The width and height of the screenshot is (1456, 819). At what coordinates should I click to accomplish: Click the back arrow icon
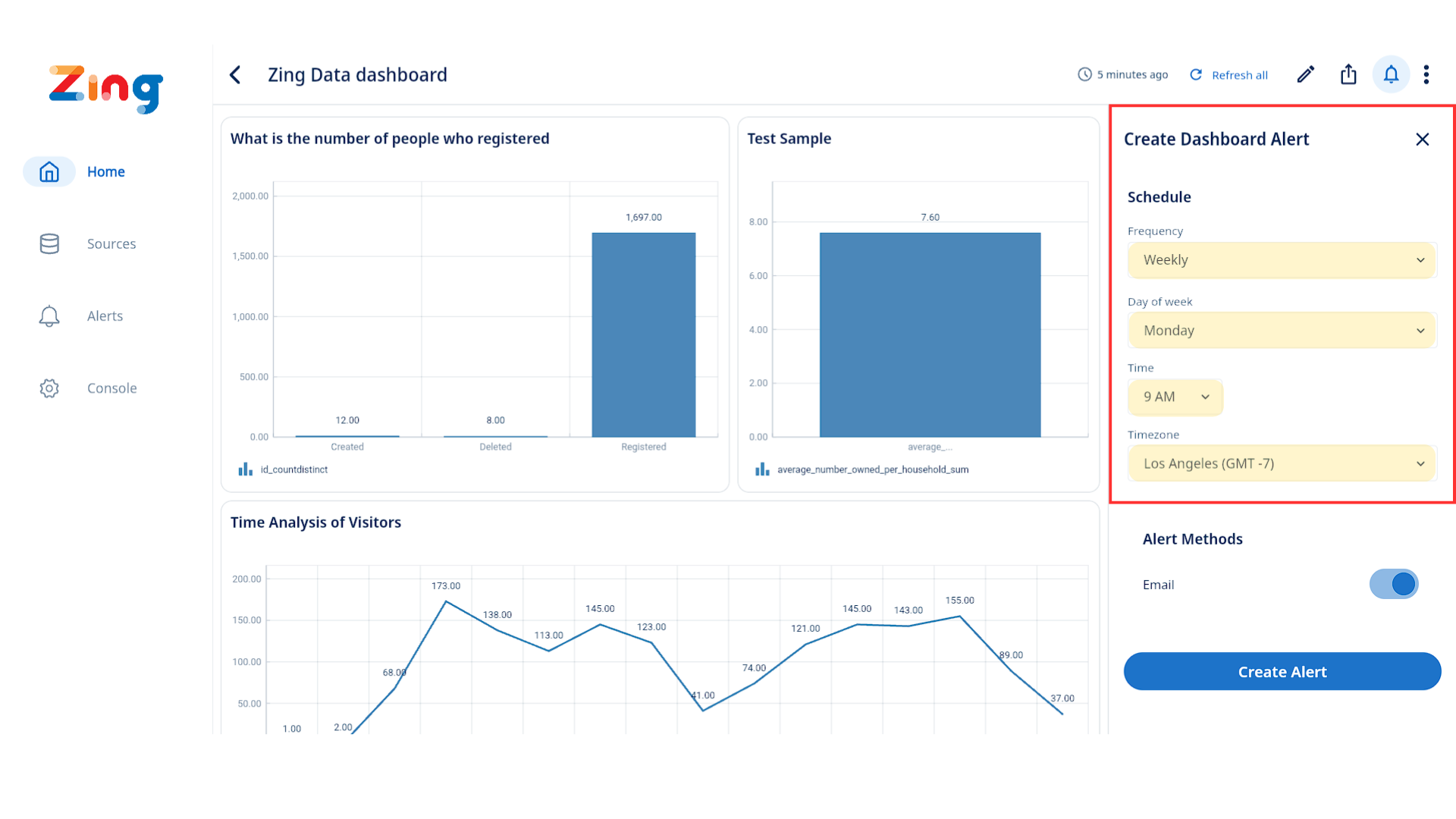pyautogui.click(x=235, y=74)
